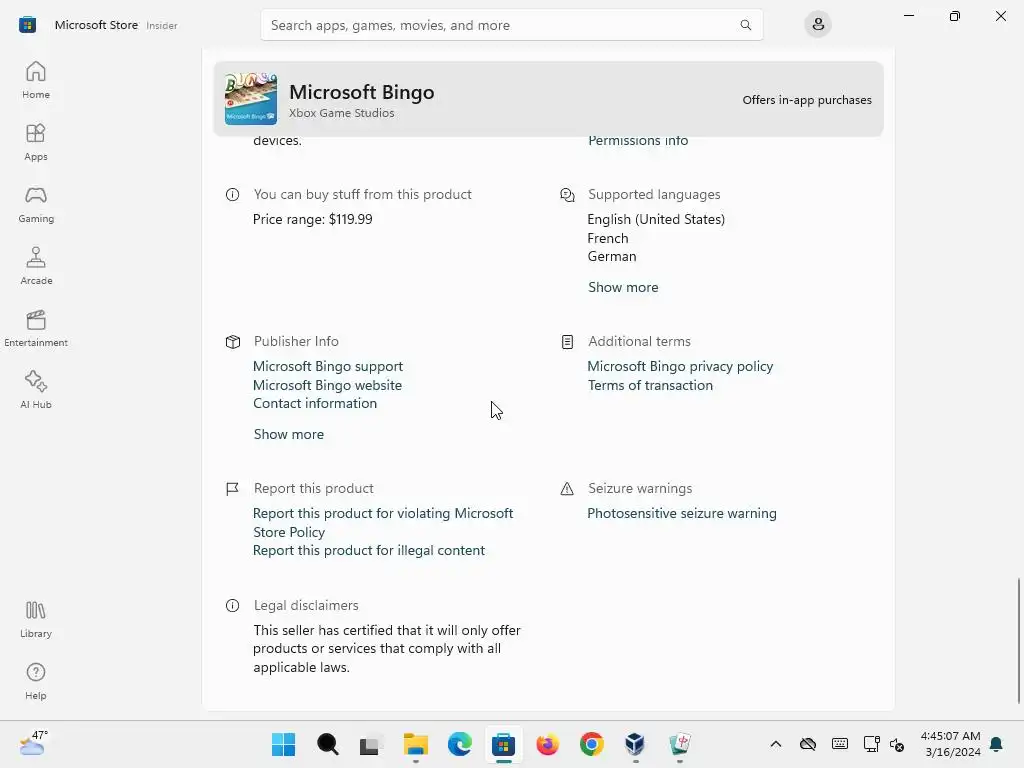
Task: Click the Seizure warnings triangle icon
Action: pos(567,488)
